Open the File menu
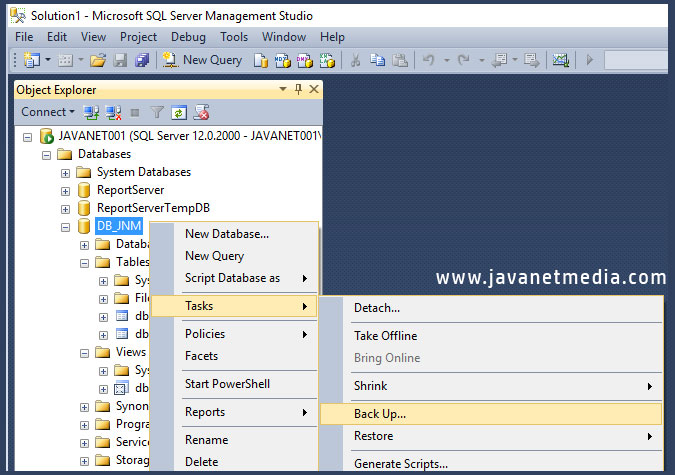675x475 pixels. (x=24, y=37)
